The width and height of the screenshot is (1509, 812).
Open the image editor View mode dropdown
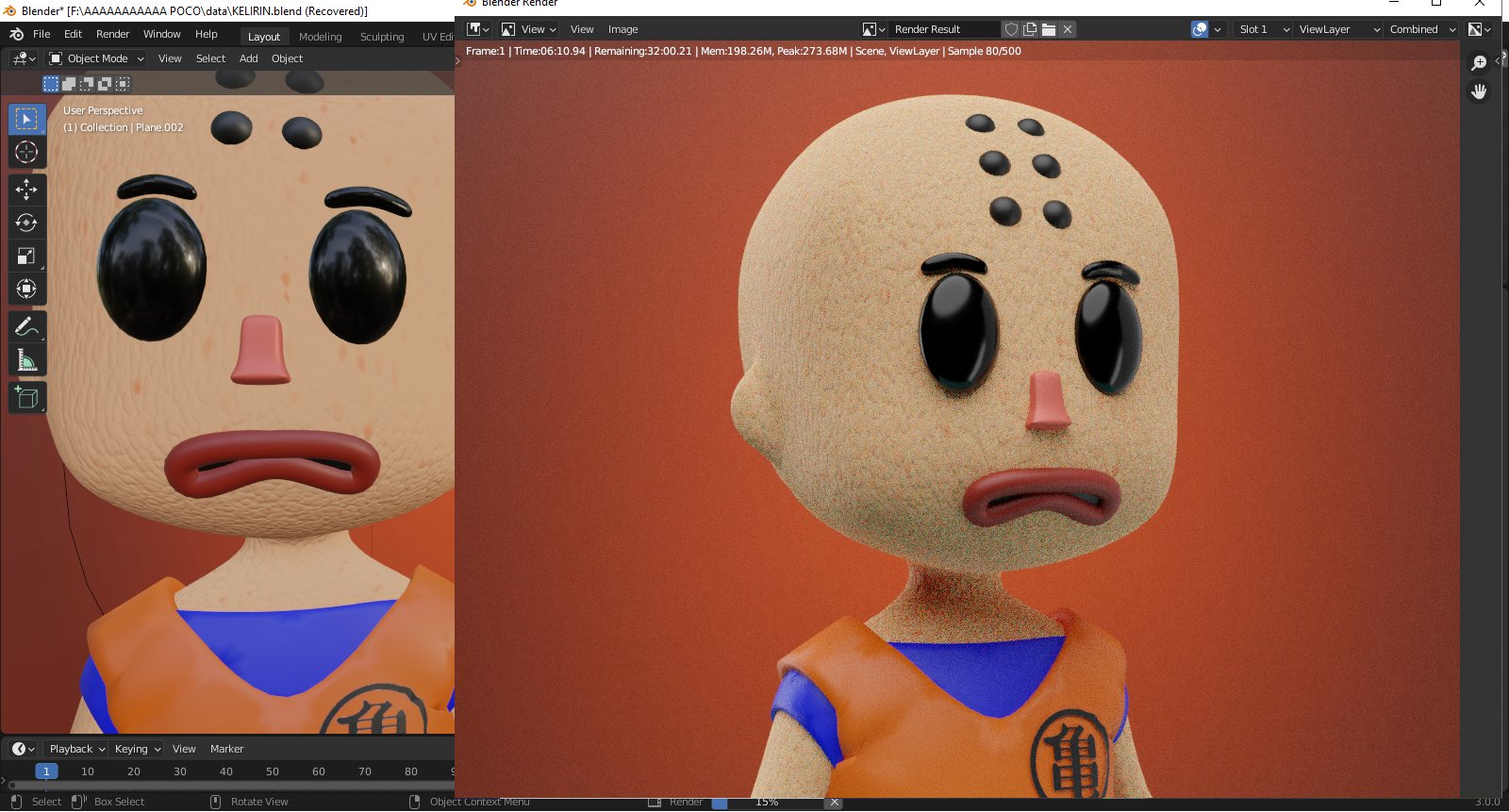tap(528, 29)
